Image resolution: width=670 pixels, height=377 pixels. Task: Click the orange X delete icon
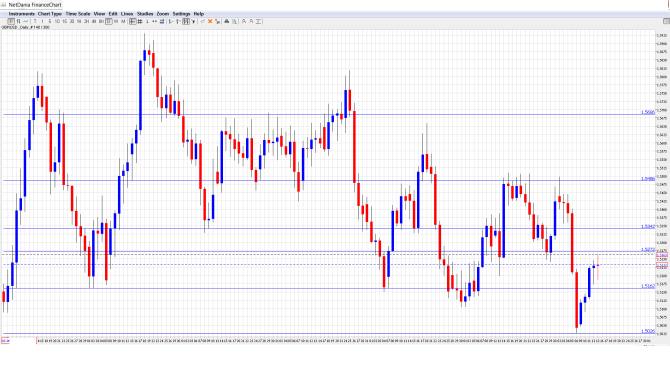pos(210,21)
